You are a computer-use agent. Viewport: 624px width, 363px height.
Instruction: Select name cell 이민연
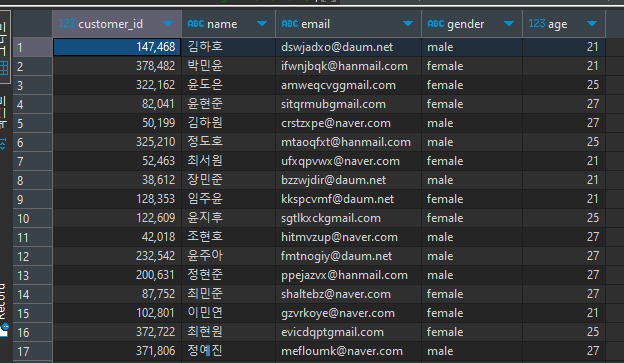tap(228, 313)
